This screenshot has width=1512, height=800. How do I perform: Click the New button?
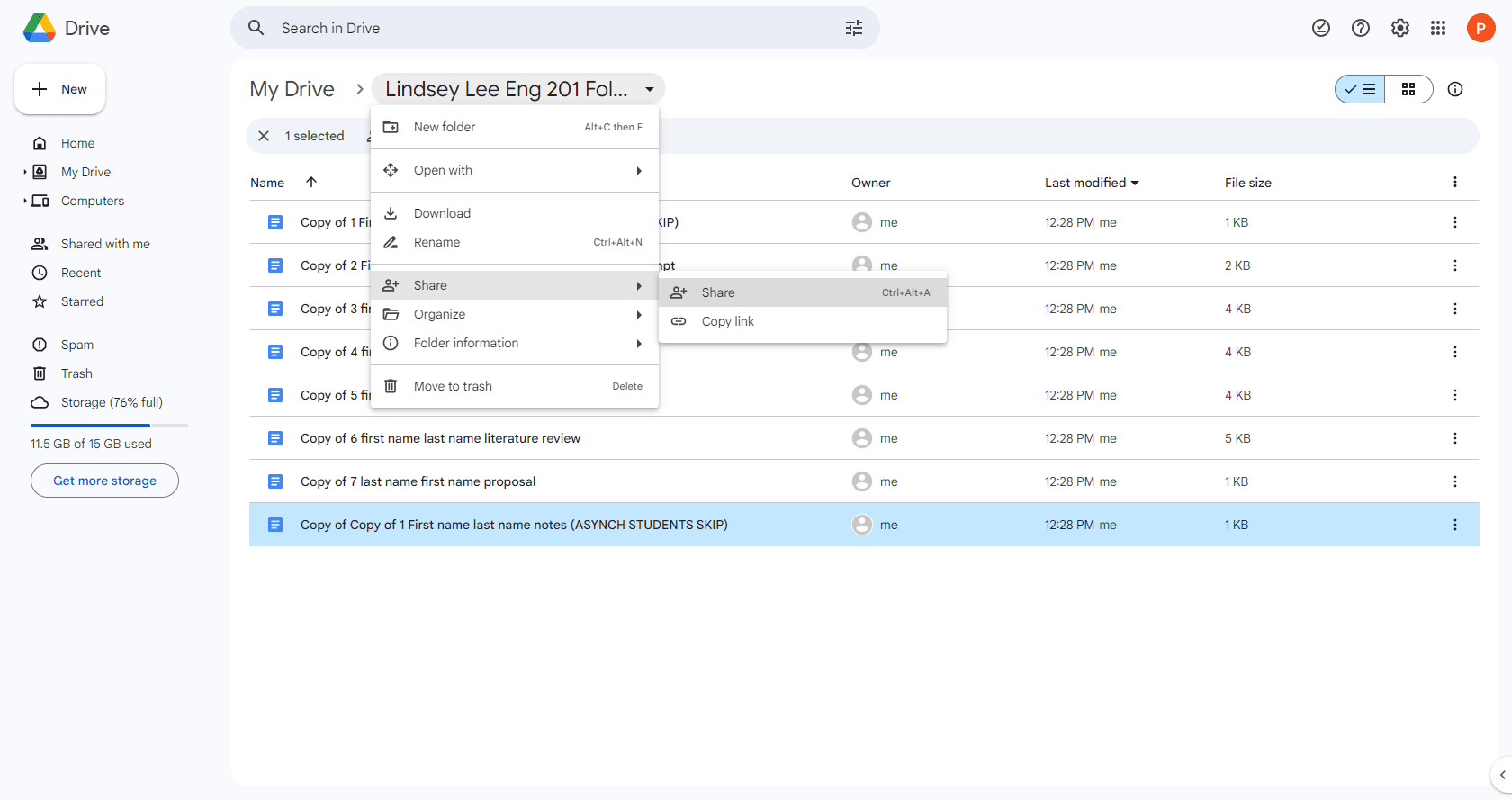tap(59, 89)
